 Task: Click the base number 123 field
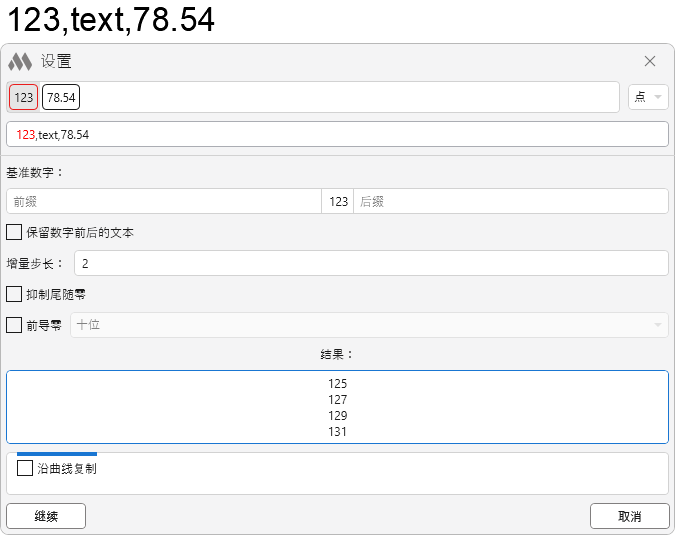tap(338, 201)
